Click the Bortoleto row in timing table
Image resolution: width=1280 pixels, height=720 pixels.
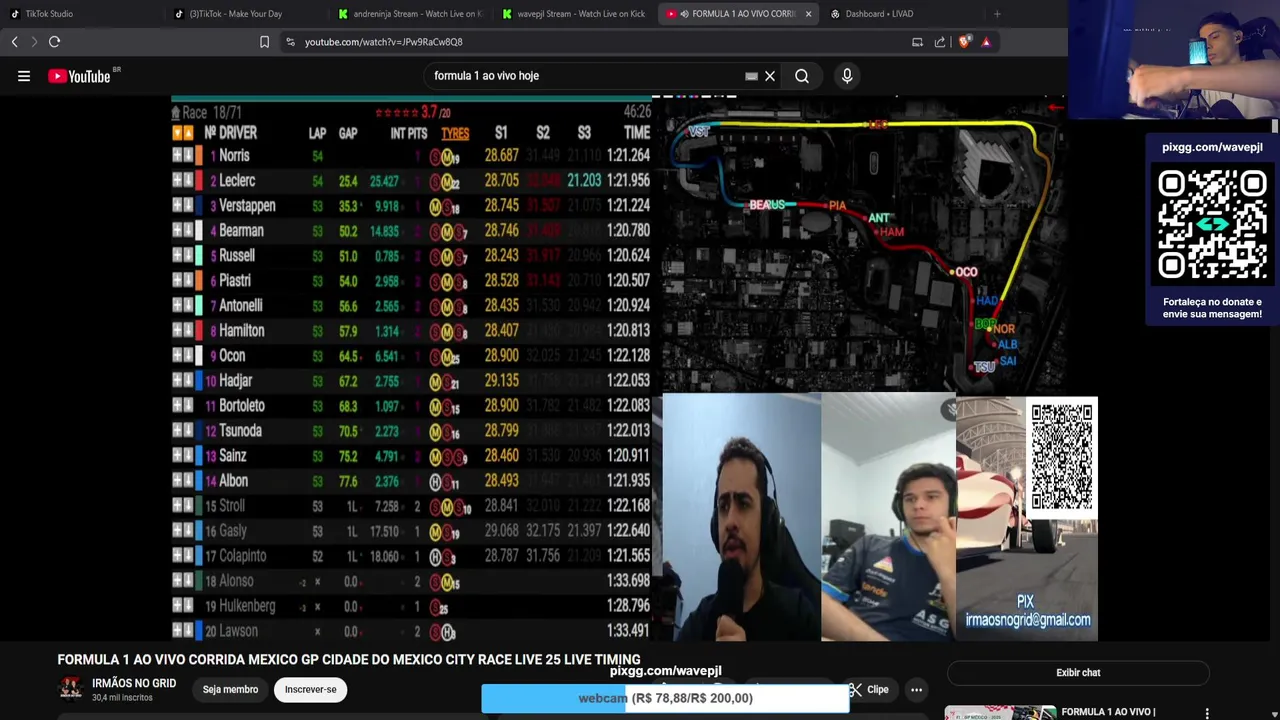coord(411,406)
